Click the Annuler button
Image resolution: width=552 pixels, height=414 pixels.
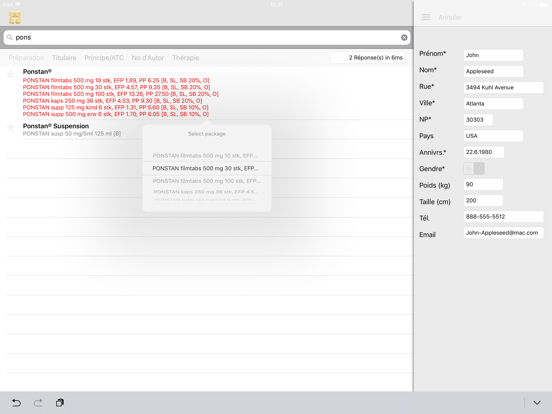point(450,17)
